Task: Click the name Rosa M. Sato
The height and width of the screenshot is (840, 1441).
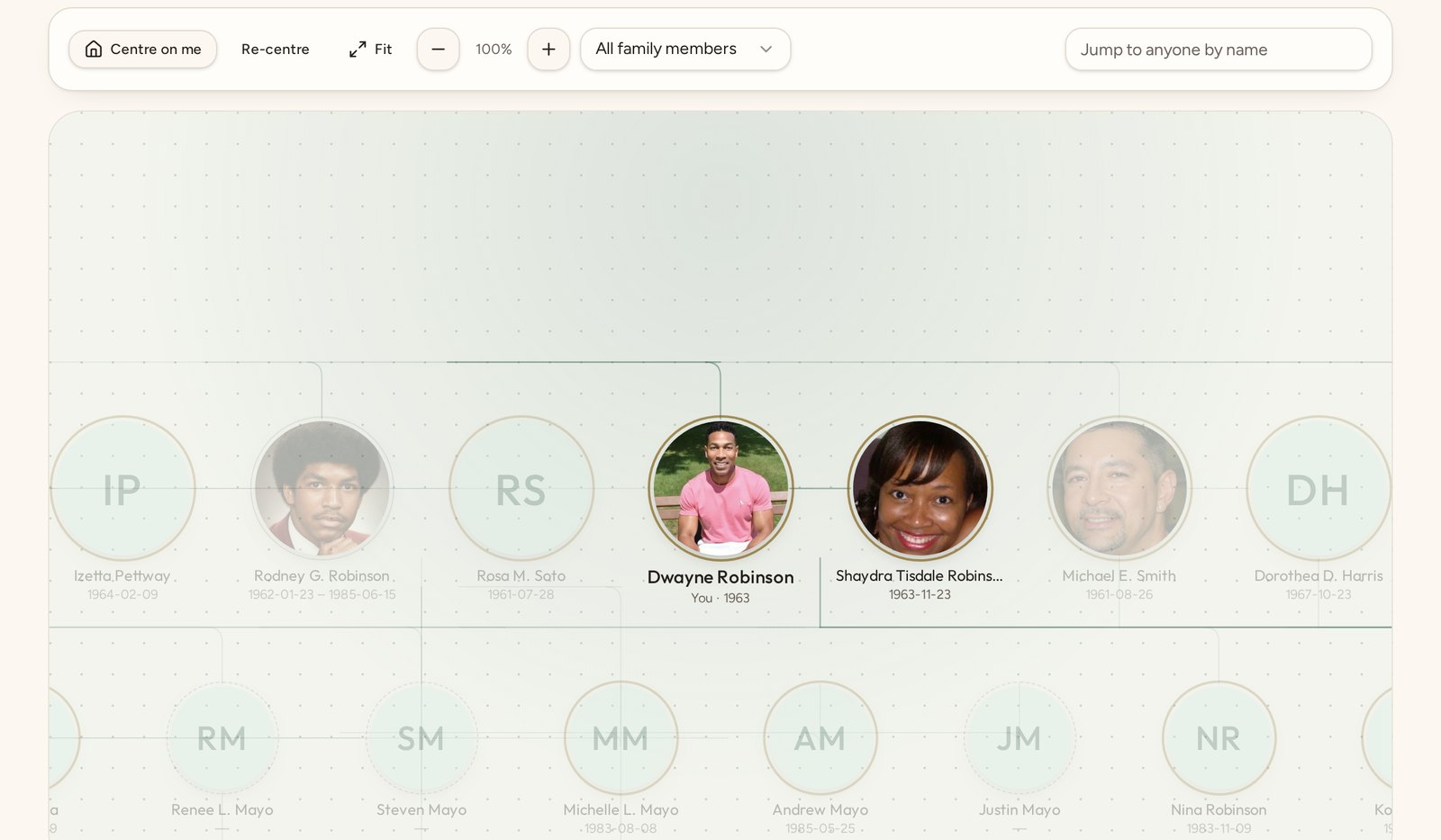Action: [521, 575]
